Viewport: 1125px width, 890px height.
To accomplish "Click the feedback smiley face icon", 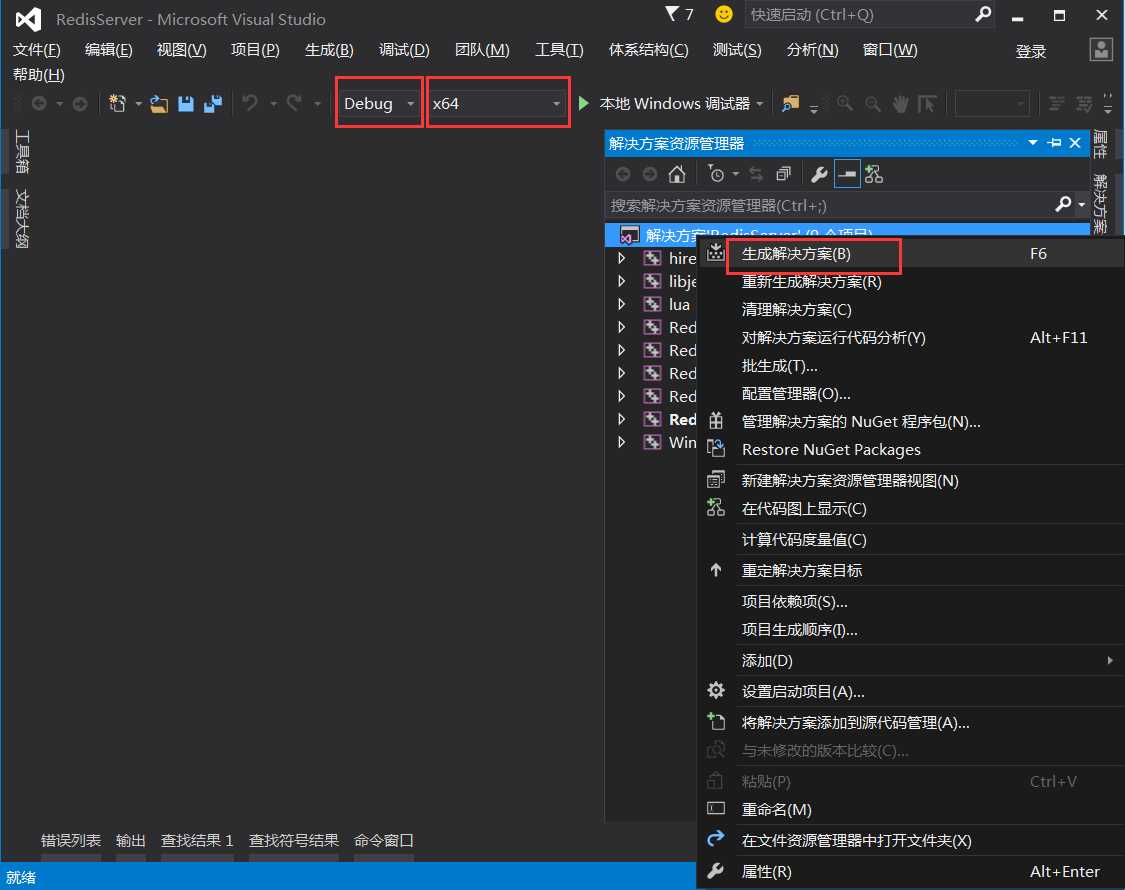I will (x=724, y=14).
